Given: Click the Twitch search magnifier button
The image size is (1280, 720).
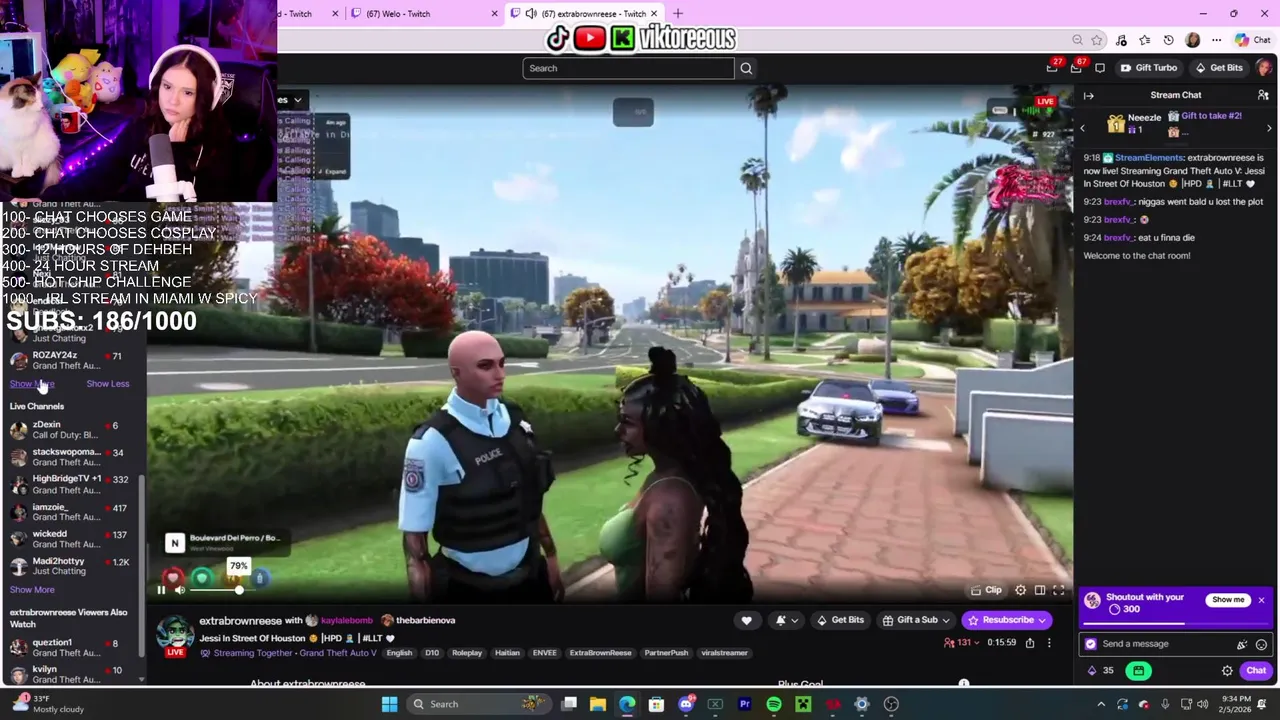Looking at the screenshot, I should coord(746,68).
